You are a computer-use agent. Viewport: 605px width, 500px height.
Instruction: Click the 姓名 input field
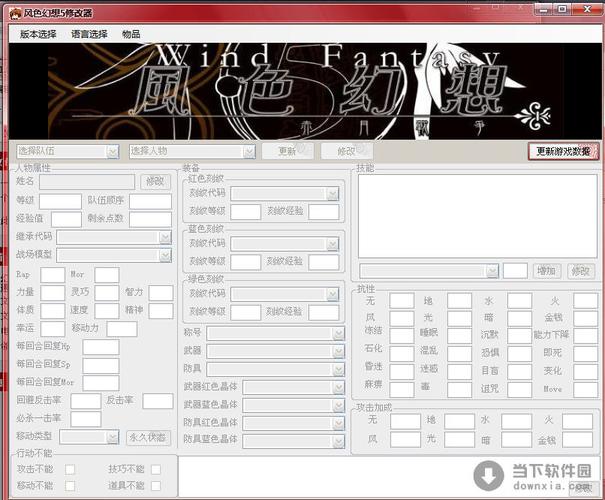(x=87, y=182)
